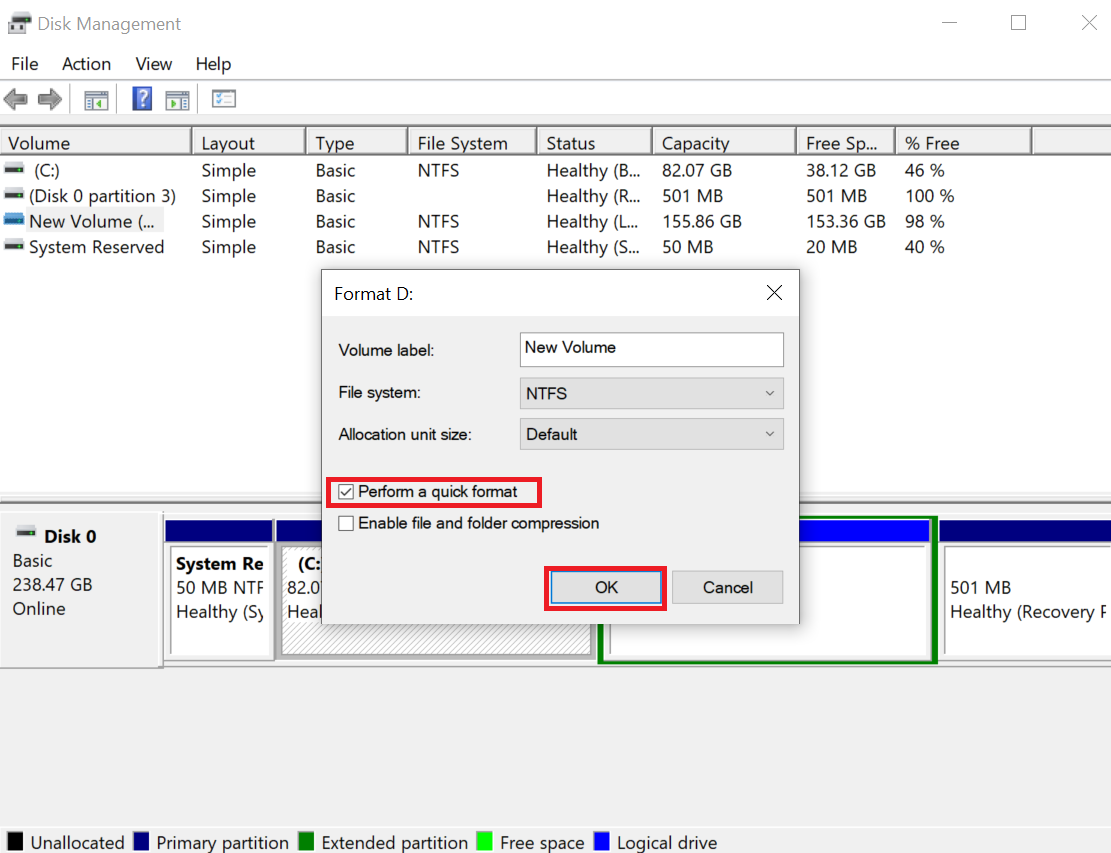This screenshot has height=853, width=1111.
Task: Cancel the Format D: dialog
Action: (727, 587)
